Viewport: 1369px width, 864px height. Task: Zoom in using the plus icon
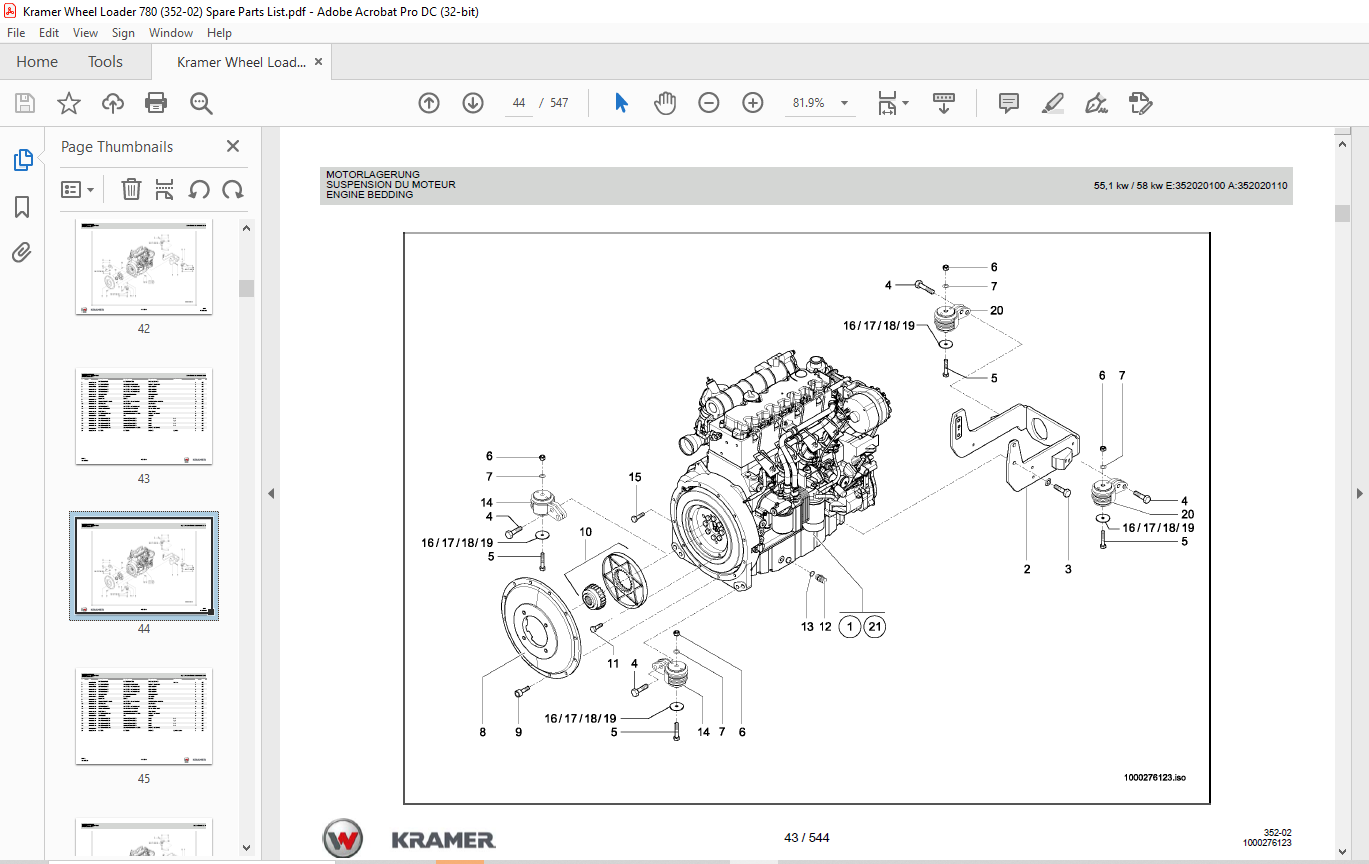tap(753, 103)
